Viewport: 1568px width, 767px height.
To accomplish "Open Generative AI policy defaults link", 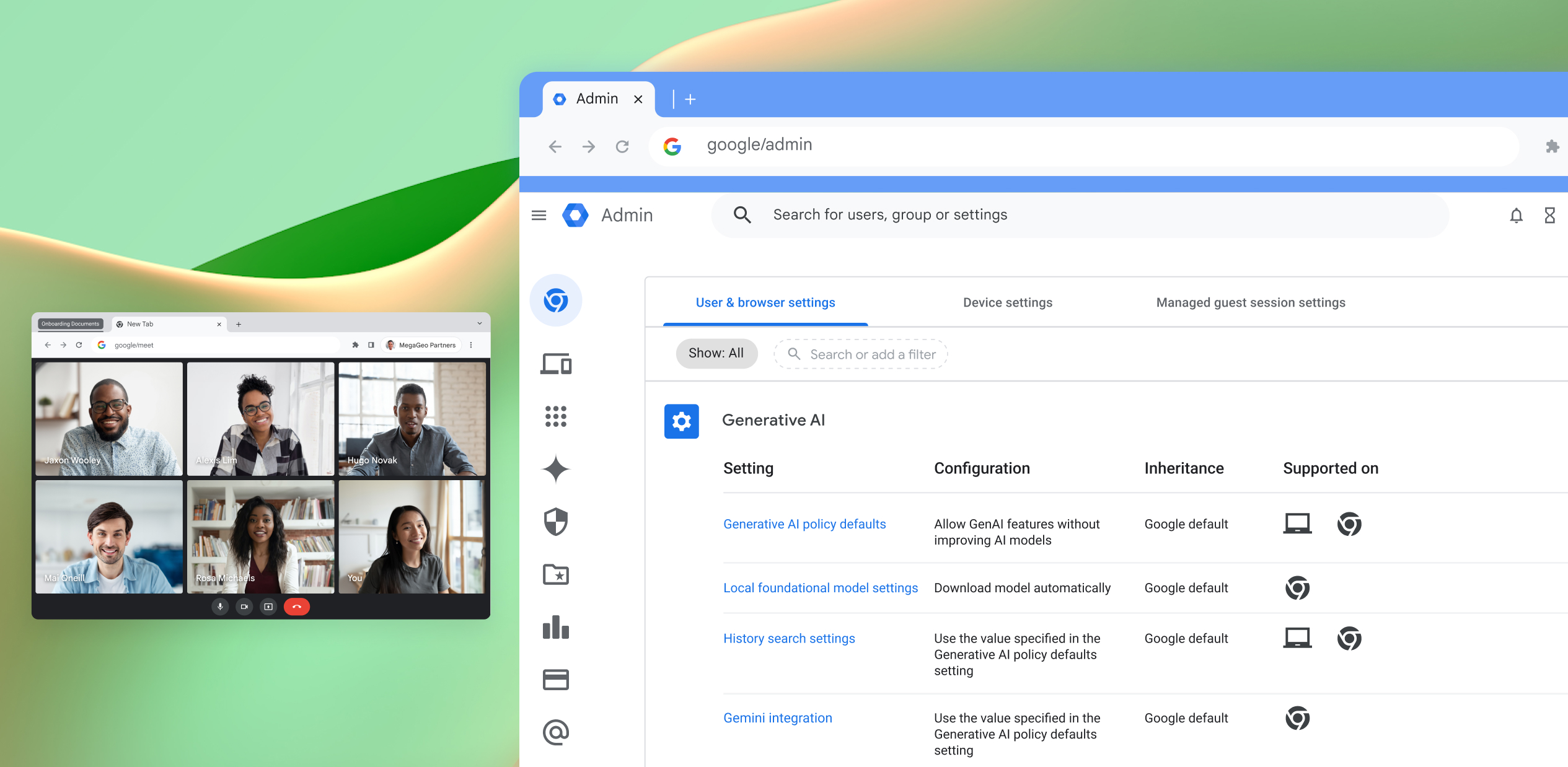I will (804, 524).
